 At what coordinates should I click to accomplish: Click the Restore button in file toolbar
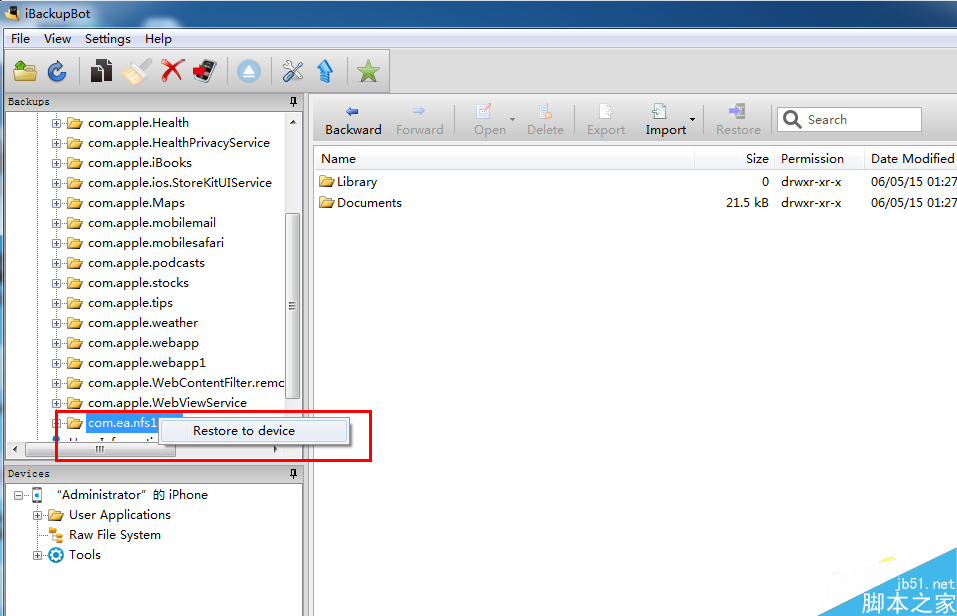(738, 120)
